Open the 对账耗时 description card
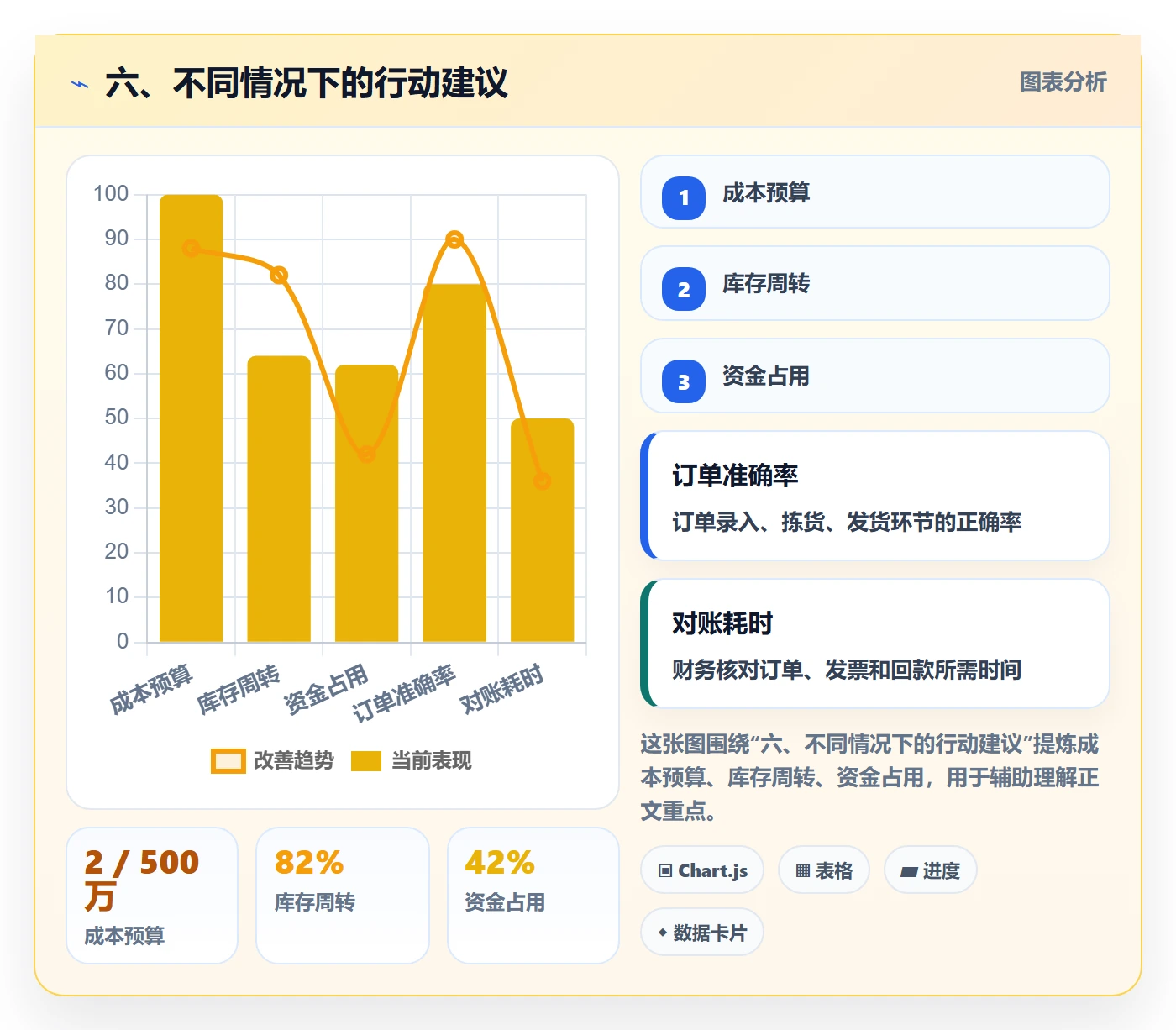The width and height of the screenshot is (1176, 1030). 875,644
